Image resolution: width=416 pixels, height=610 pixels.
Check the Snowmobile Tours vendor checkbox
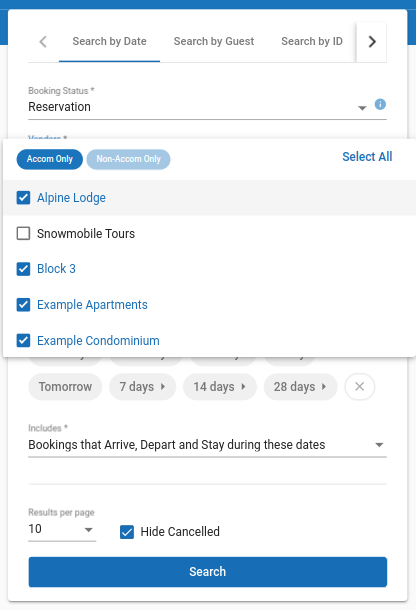(x=23, y=233)
